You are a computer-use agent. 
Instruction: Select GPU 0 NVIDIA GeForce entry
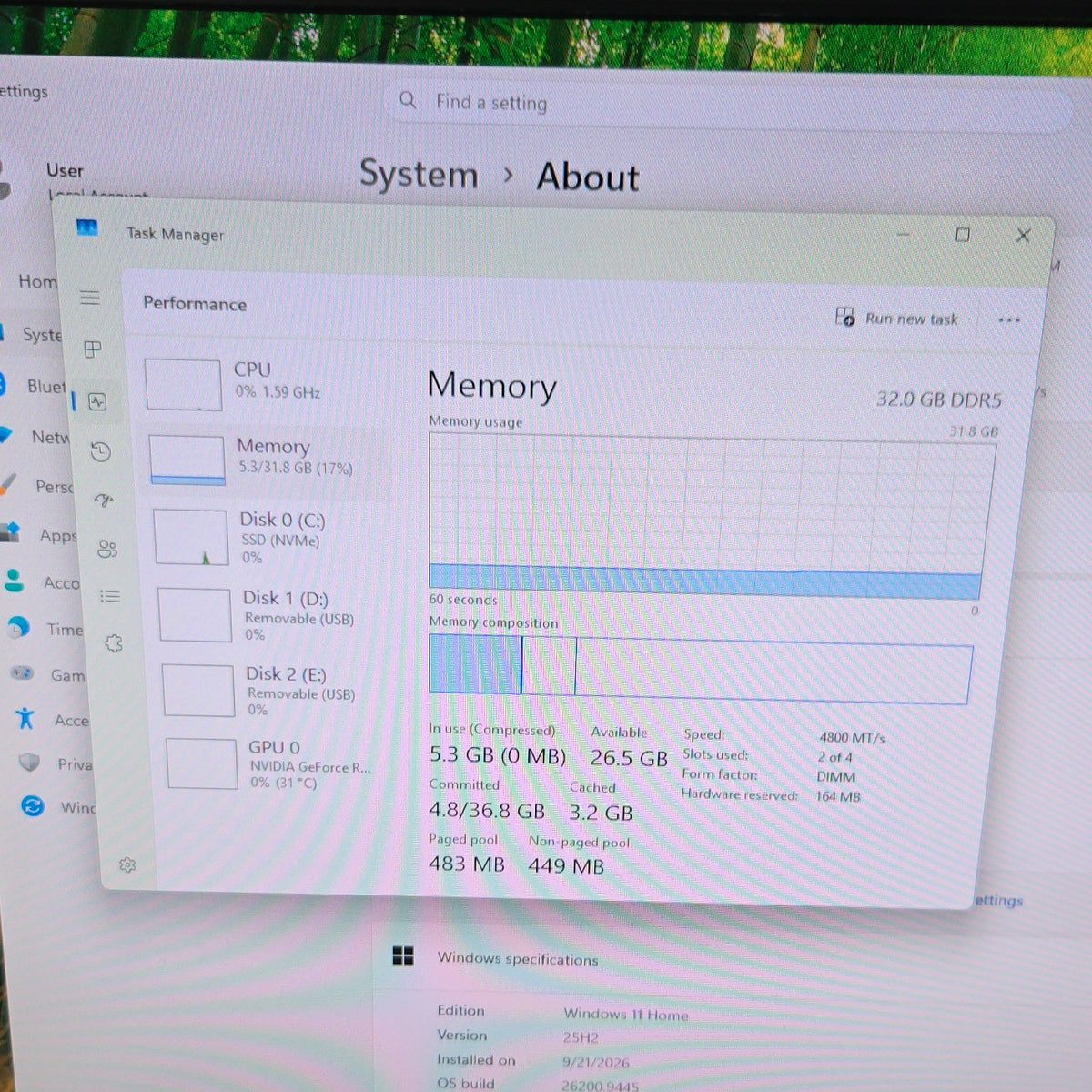click(x=277, y=764)
